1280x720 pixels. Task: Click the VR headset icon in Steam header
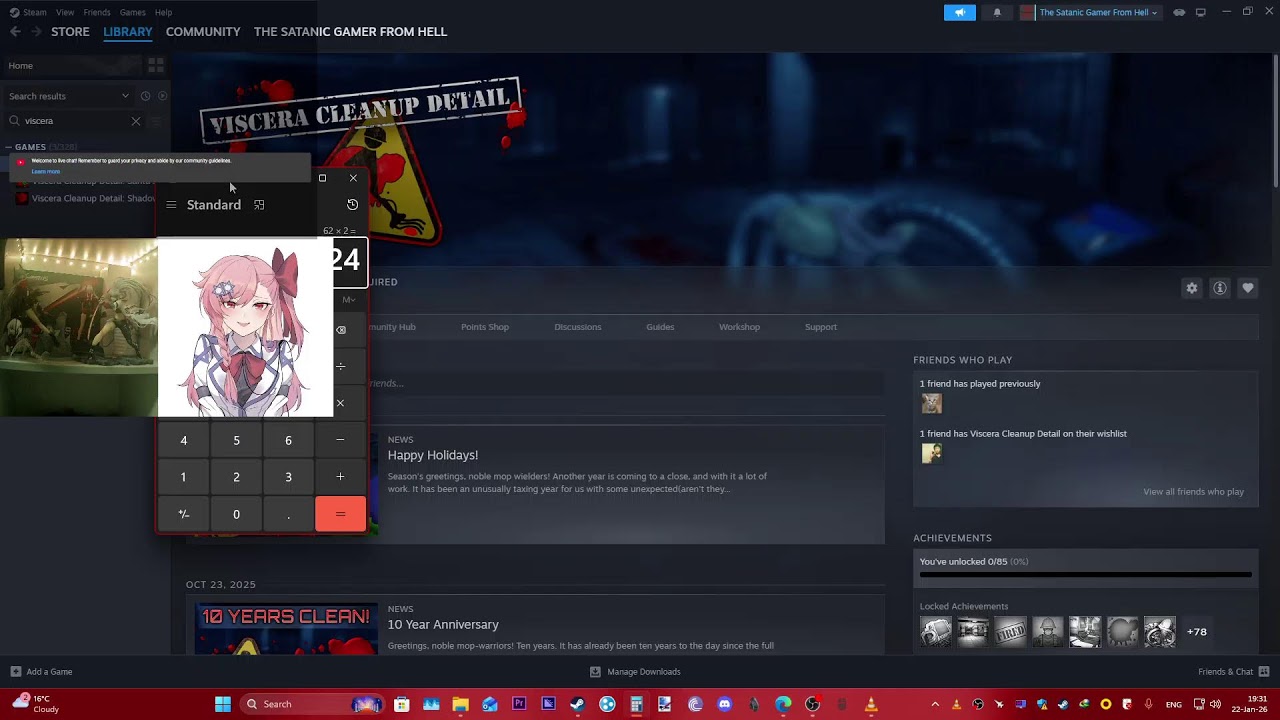1179,12
